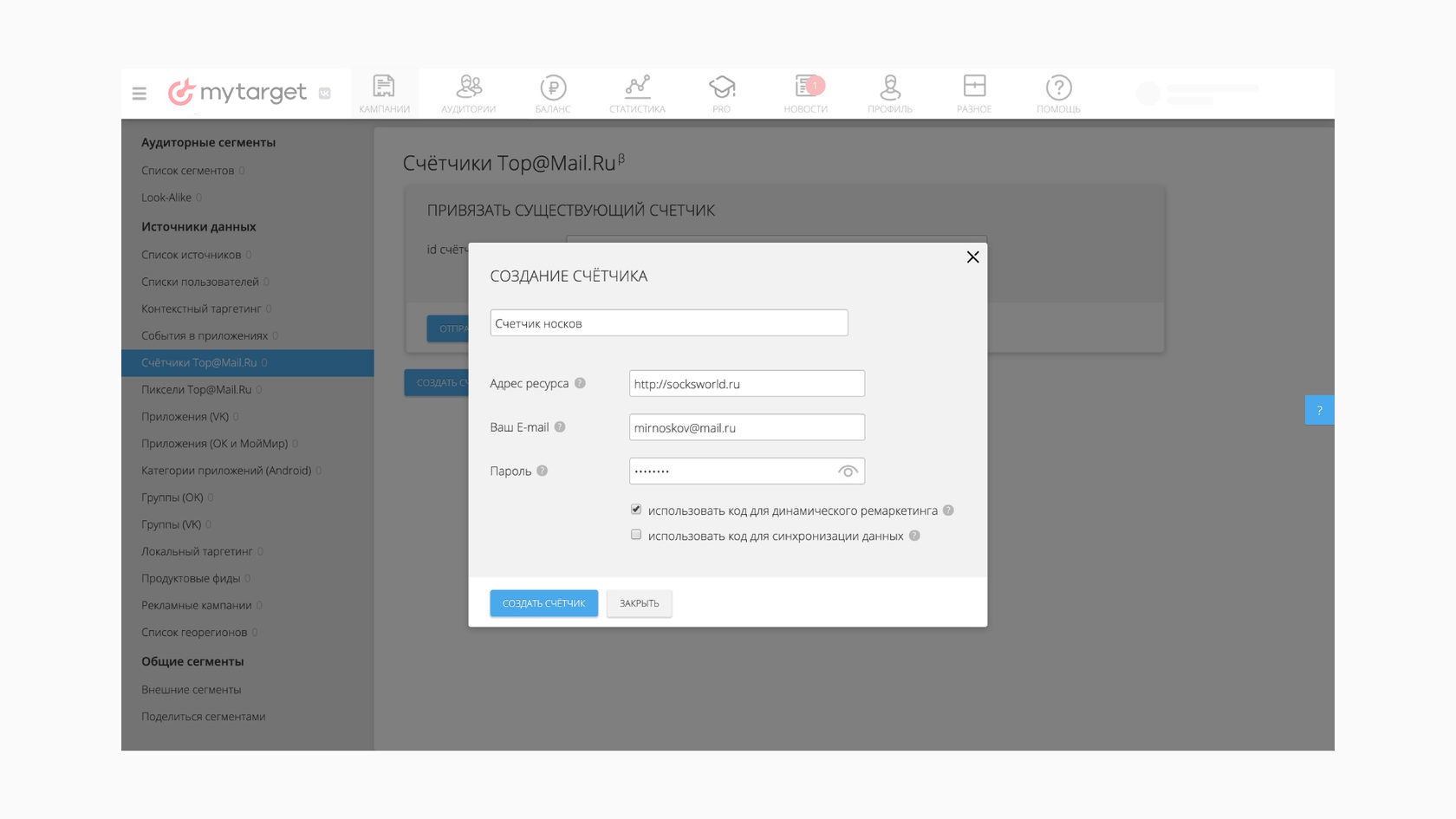This screenshot has height=819, width=1456.
Task: Open Приложения (VK) in sidebar
Action: click(x=185, y=416)
